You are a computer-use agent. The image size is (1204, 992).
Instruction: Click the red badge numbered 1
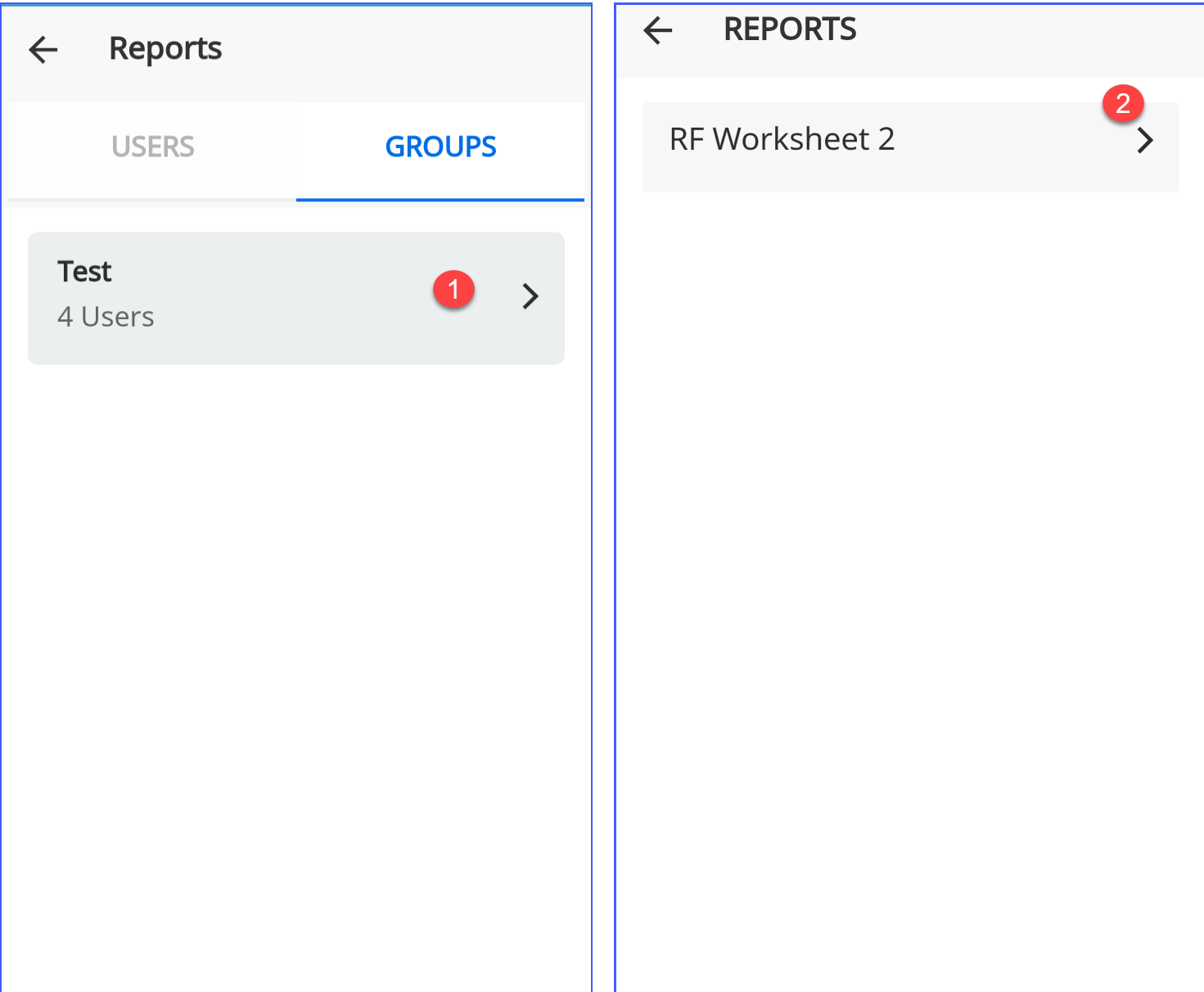[453, 290]
